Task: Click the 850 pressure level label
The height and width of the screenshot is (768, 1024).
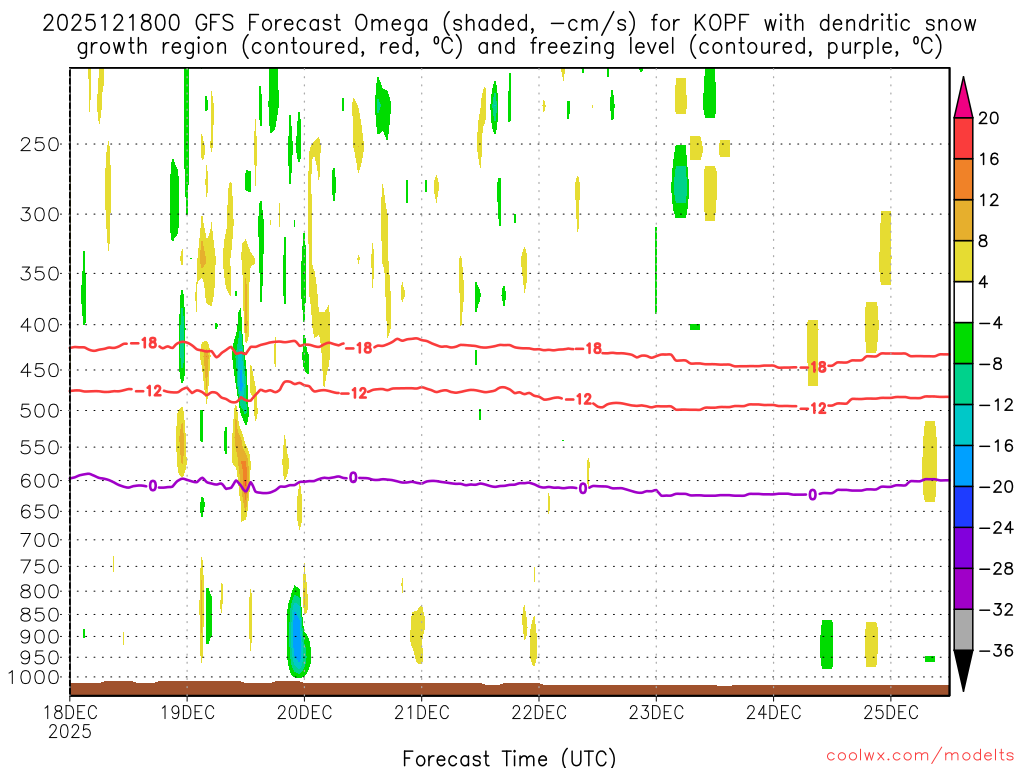Action: [x=40, y=615]
